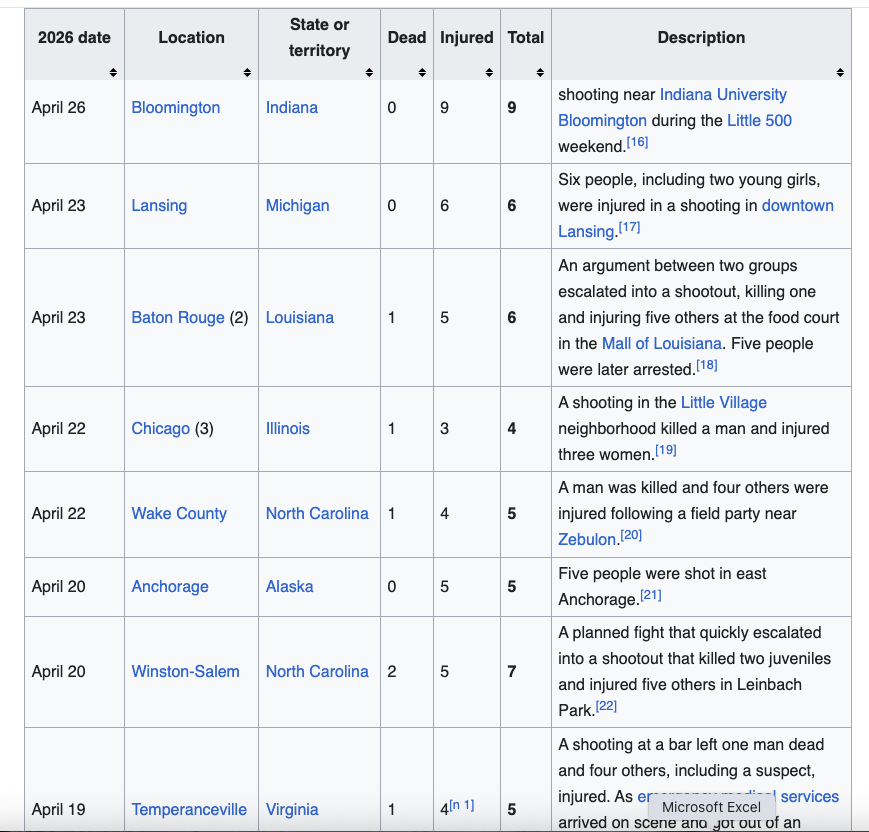869x832 pixels.
Task: Open the Temperanceville location link
Action: pos(189,809)
